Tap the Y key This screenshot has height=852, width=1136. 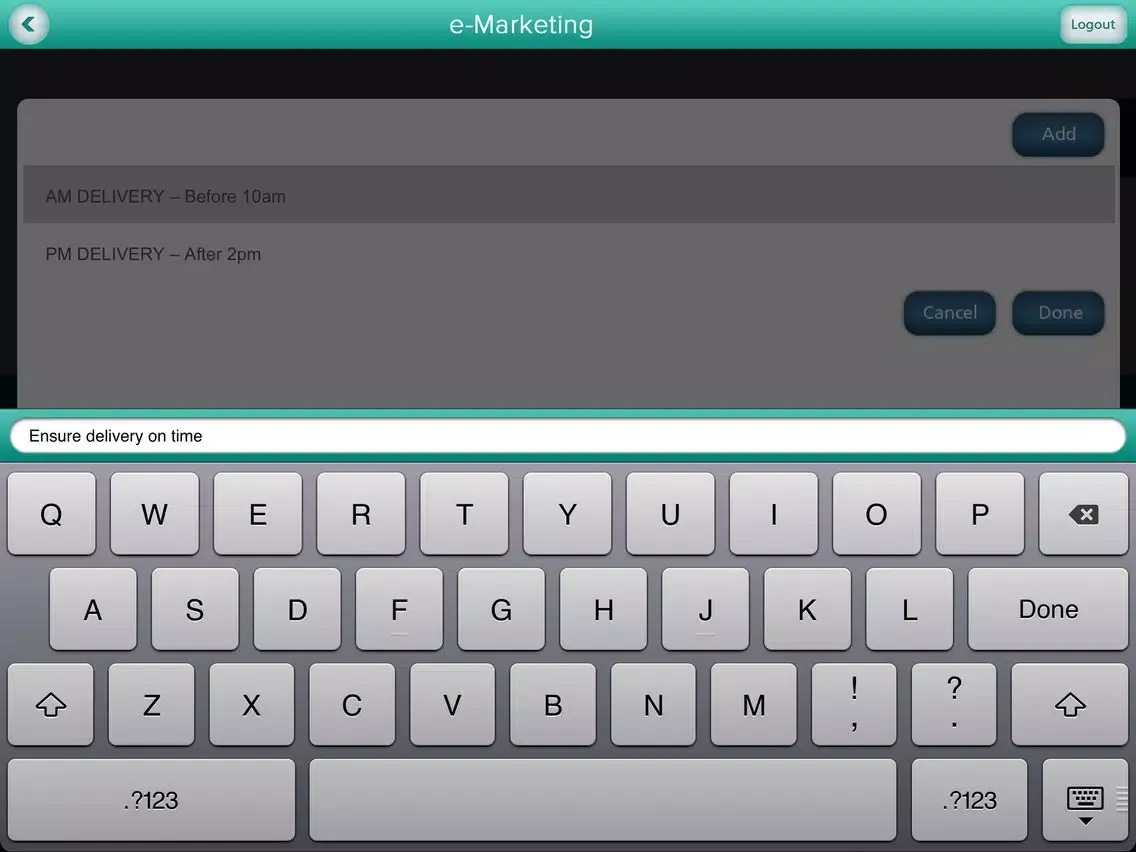tap(567, 514)
